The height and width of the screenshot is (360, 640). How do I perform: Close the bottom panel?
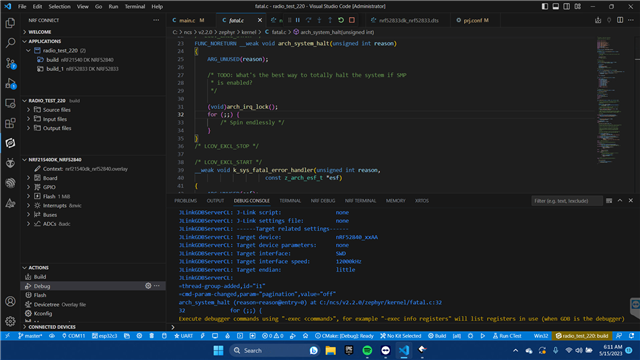631,200
